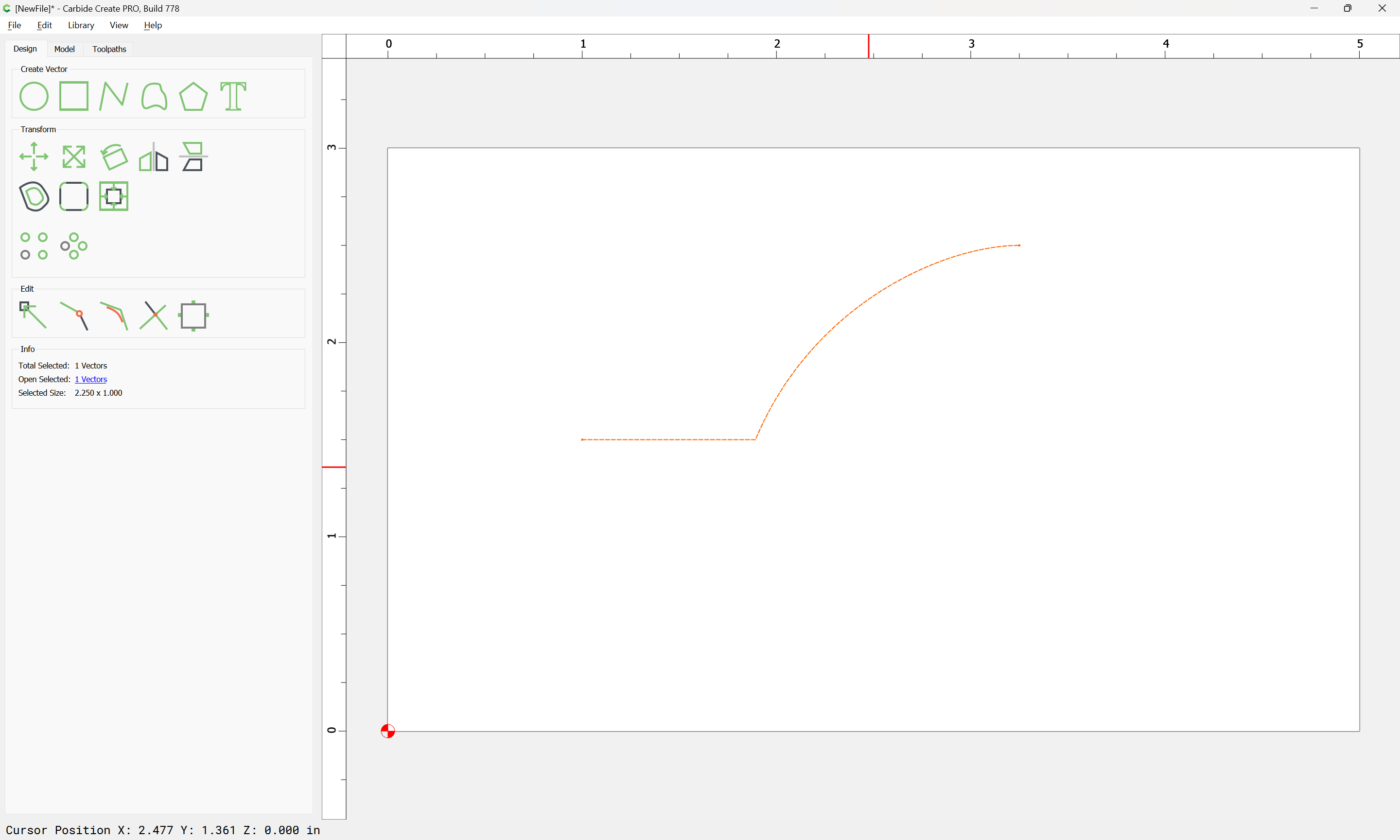The height and width of the screenshot is (840, 1400).
Task: Open the Scale resize tool
Action: (x=73, y=157)
